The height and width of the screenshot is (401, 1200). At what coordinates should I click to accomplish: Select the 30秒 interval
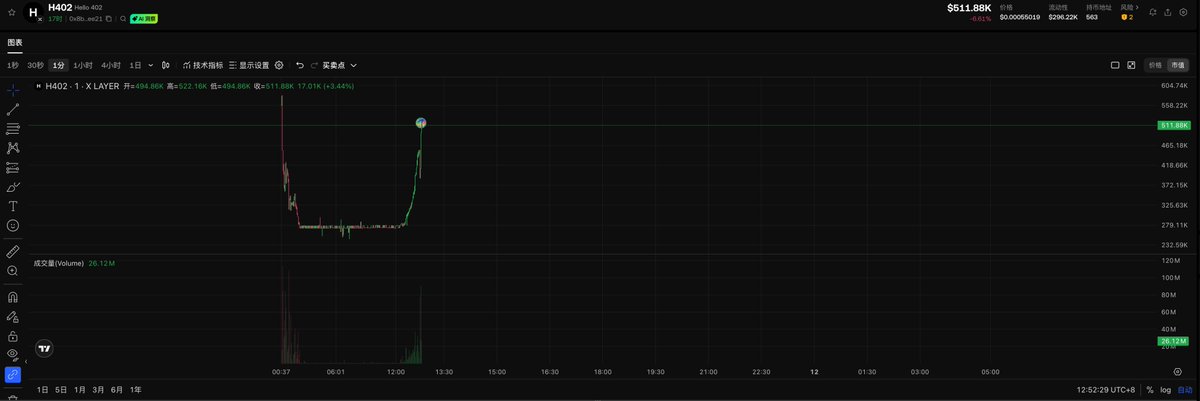pyautogui.click(x=36, y=65)
